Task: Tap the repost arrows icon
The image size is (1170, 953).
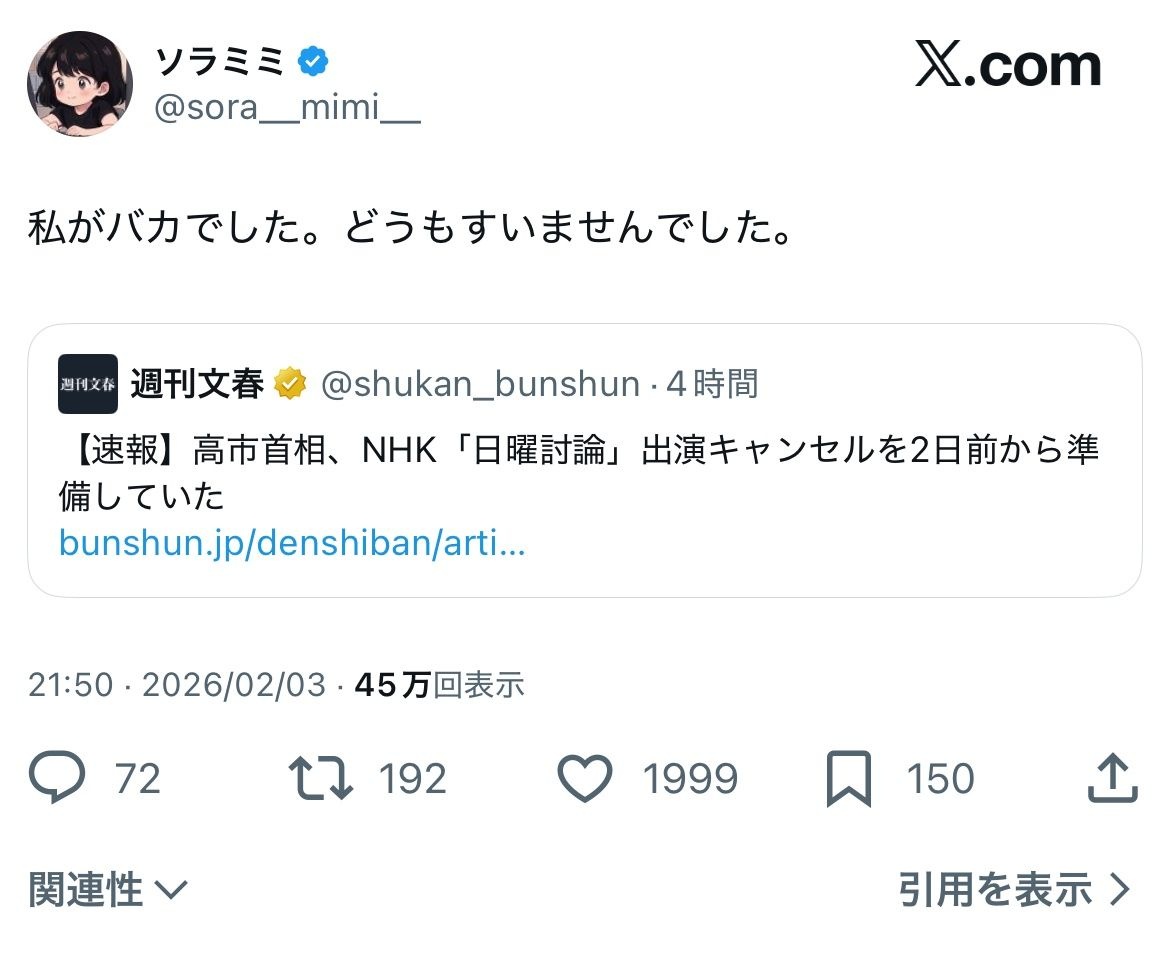Action: click(x=320, y=779)
